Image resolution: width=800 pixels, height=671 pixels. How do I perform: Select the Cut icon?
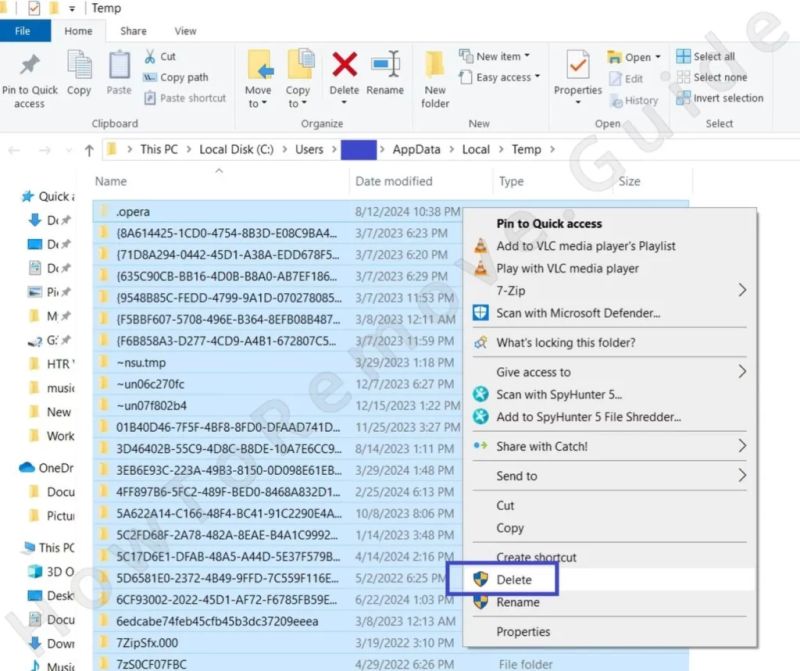(148, 59)
